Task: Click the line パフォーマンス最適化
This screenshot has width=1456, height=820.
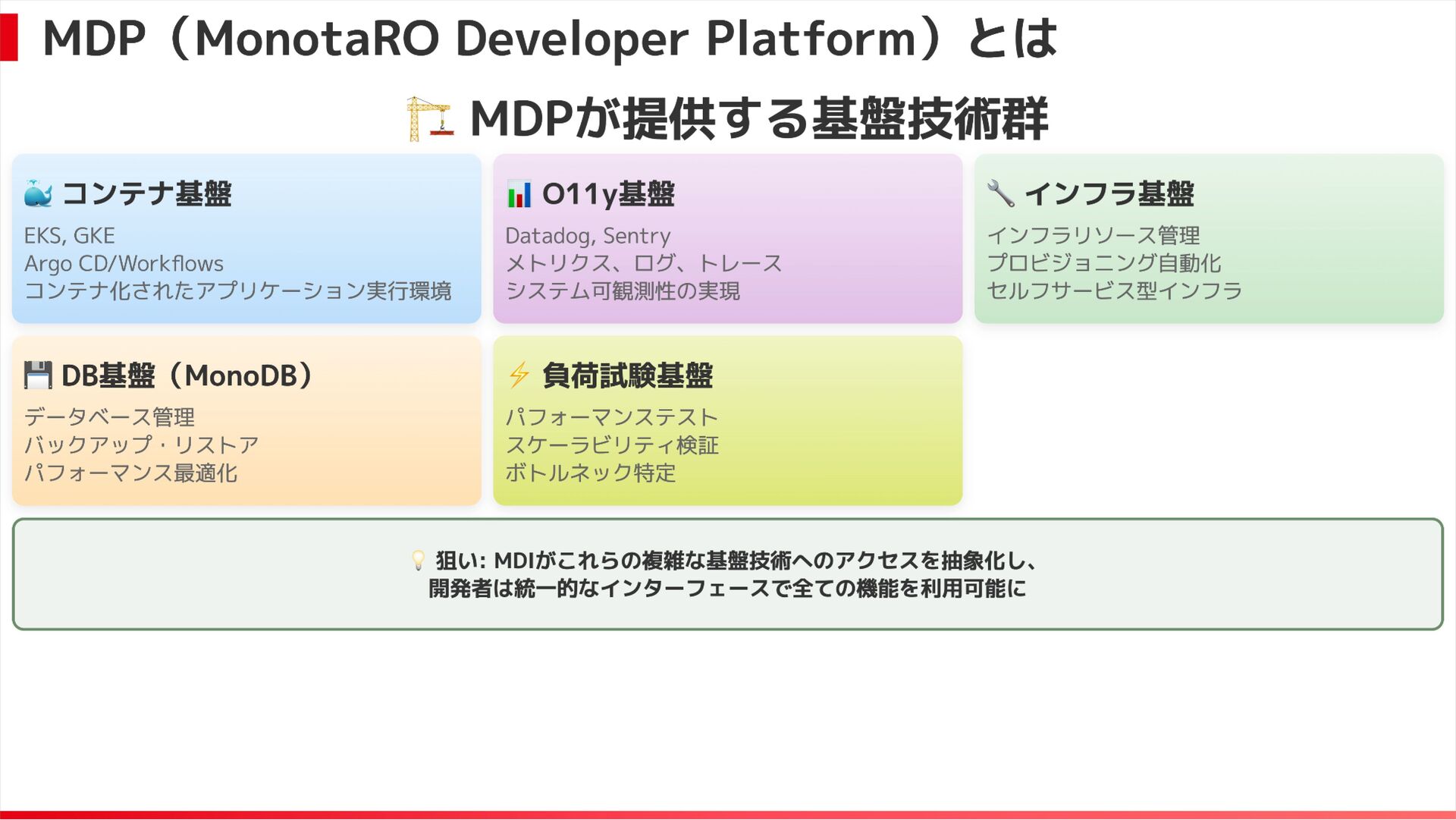Action: point(130,473)
